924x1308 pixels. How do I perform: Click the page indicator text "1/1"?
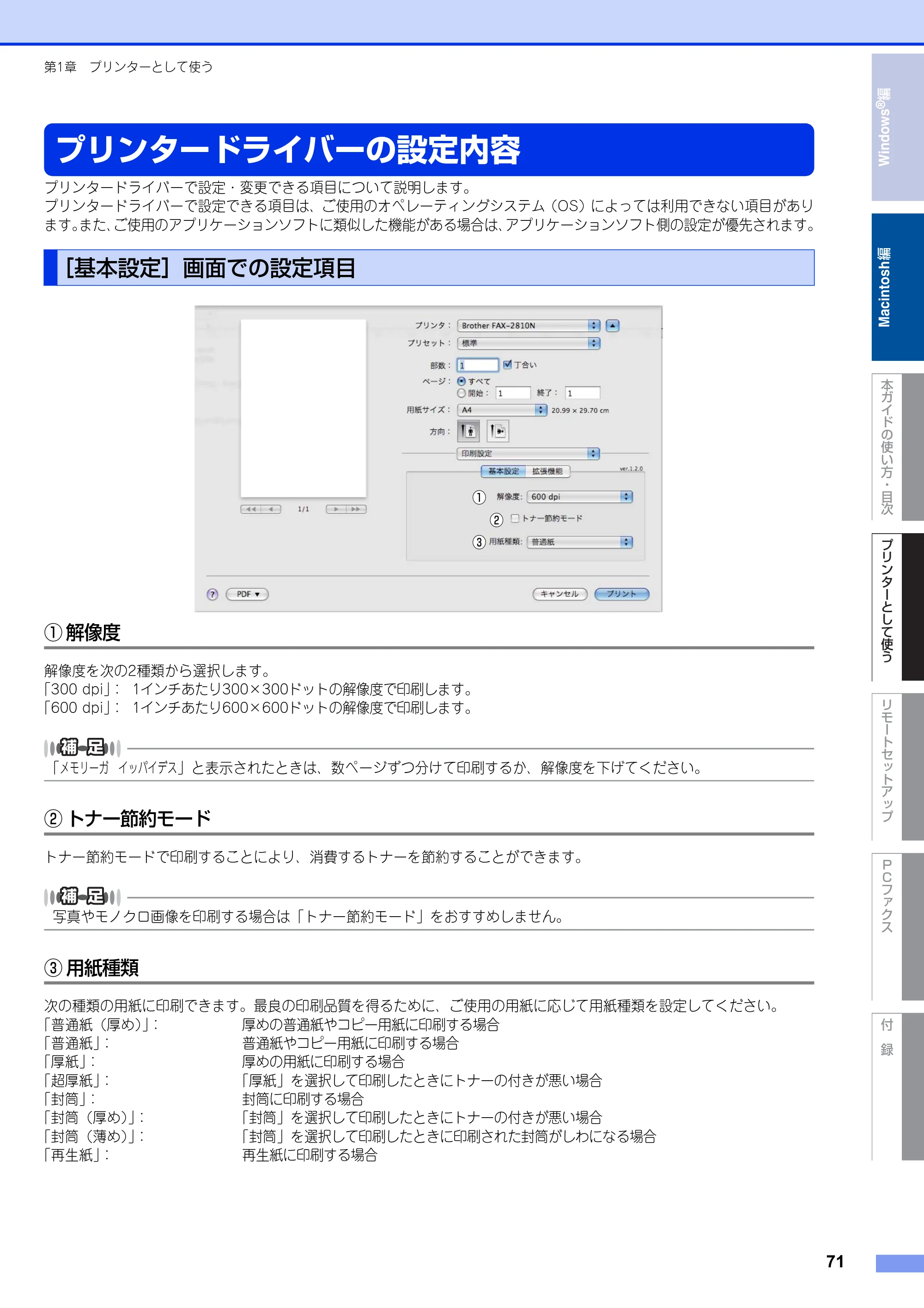[x=304, y=509]
